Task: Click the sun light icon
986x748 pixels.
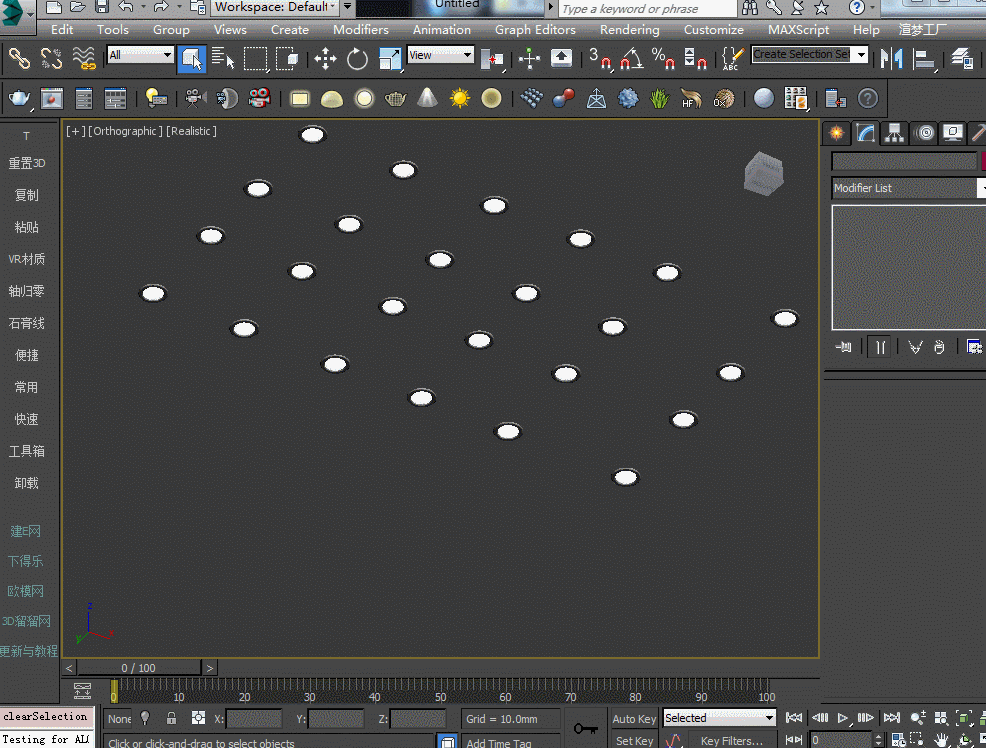Action: [x=459, y=98]
